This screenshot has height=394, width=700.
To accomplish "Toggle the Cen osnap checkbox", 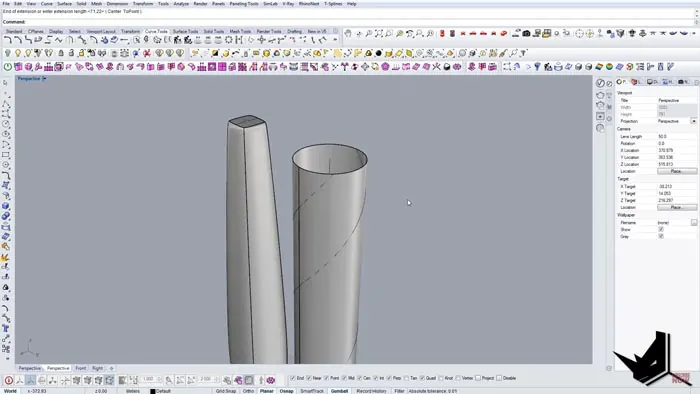I will coord(359,378).
